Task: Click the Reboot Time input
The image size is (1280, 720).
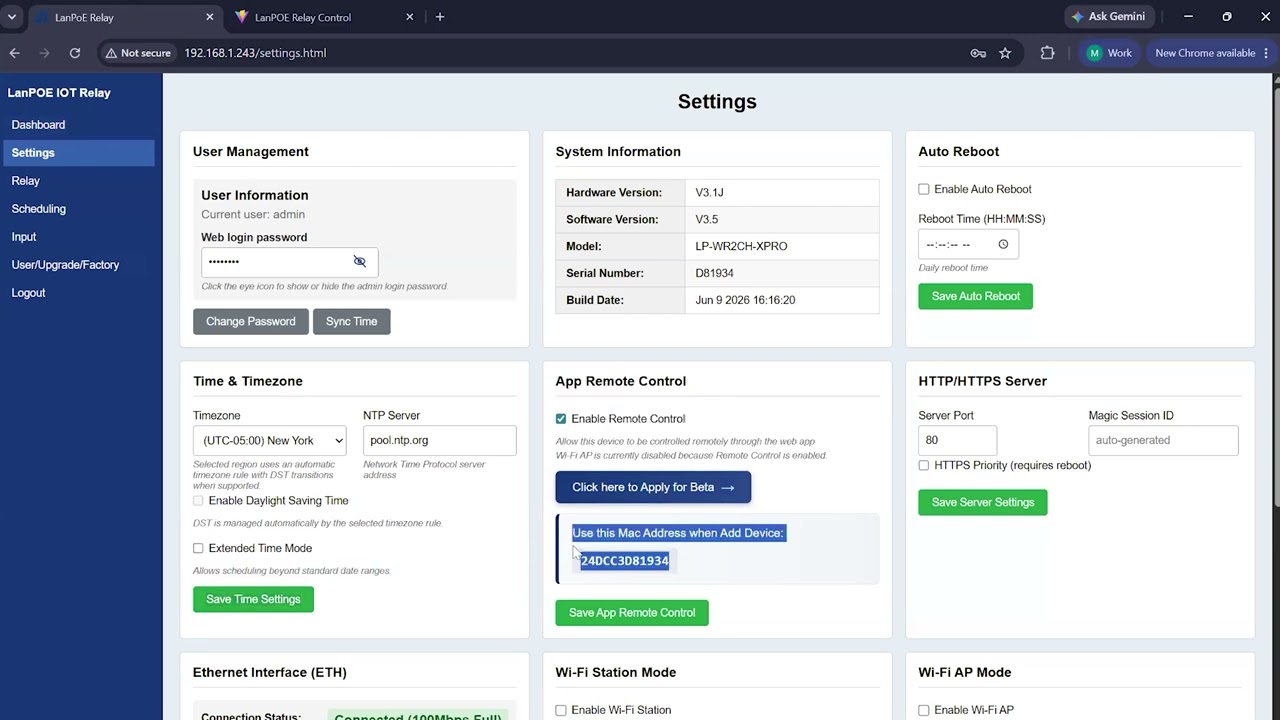Action: click(968, 244)
